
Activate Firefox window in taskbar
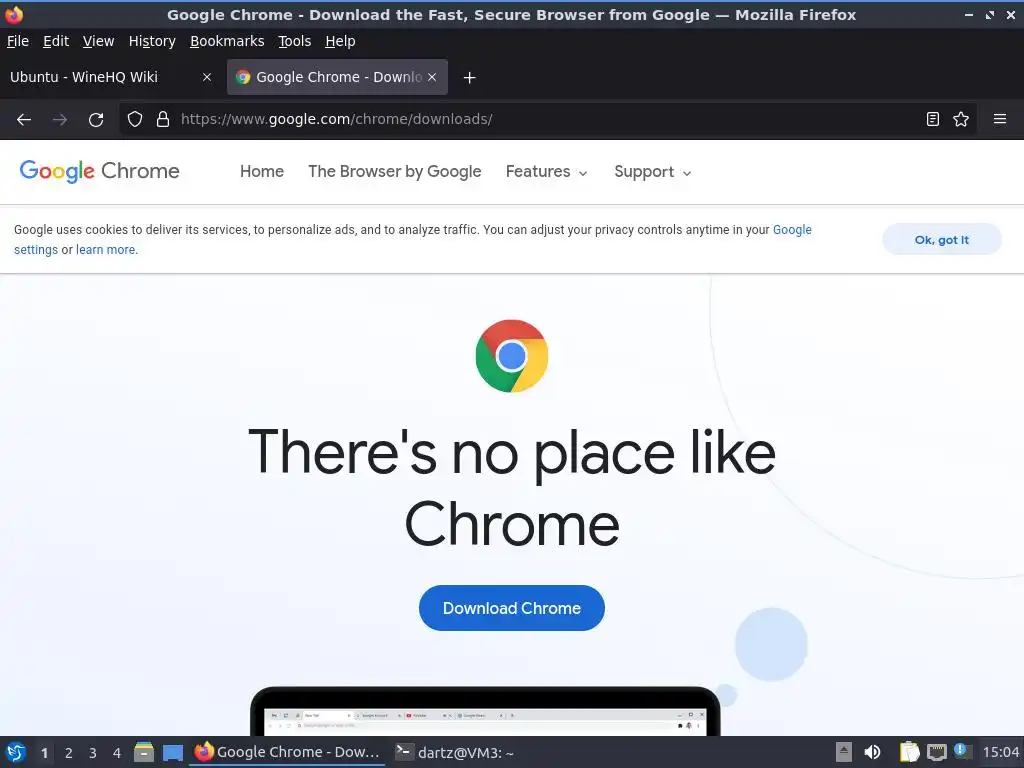(287, 752)
